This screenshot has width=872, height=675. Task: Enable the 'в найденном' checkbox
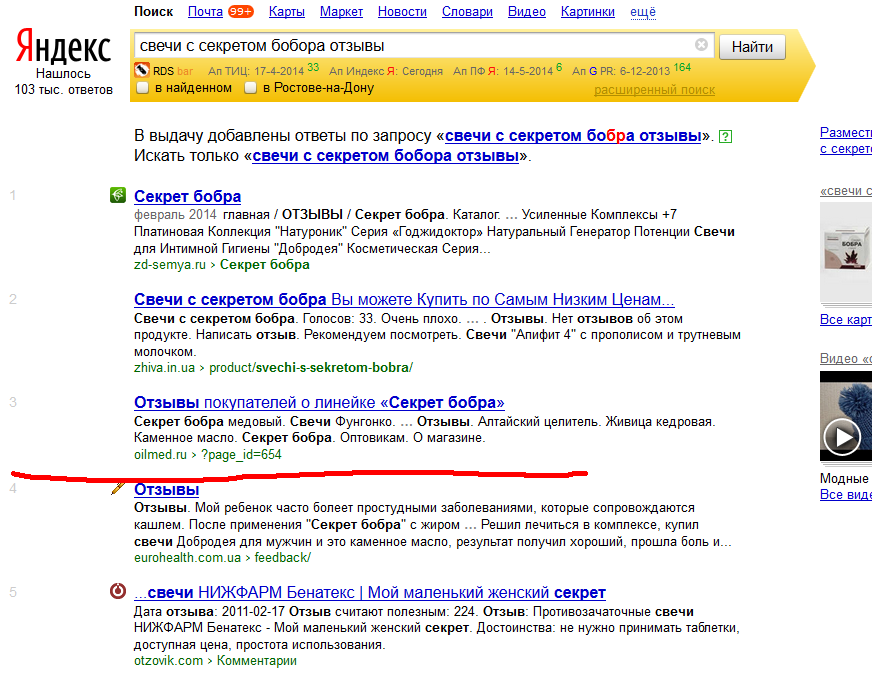[143, 88]
